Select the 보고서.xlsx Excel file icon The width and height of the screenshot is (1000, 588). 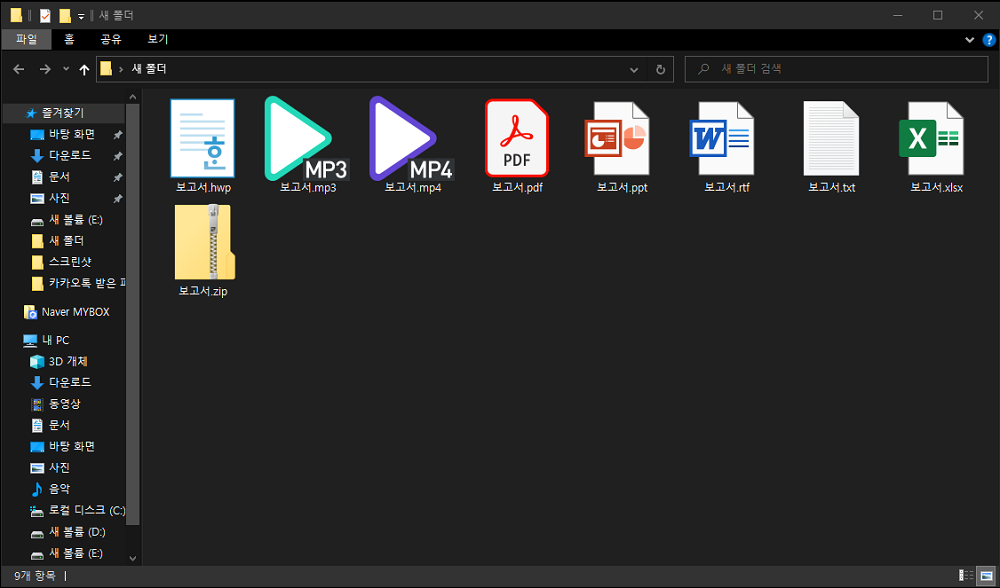pos(932,138)
